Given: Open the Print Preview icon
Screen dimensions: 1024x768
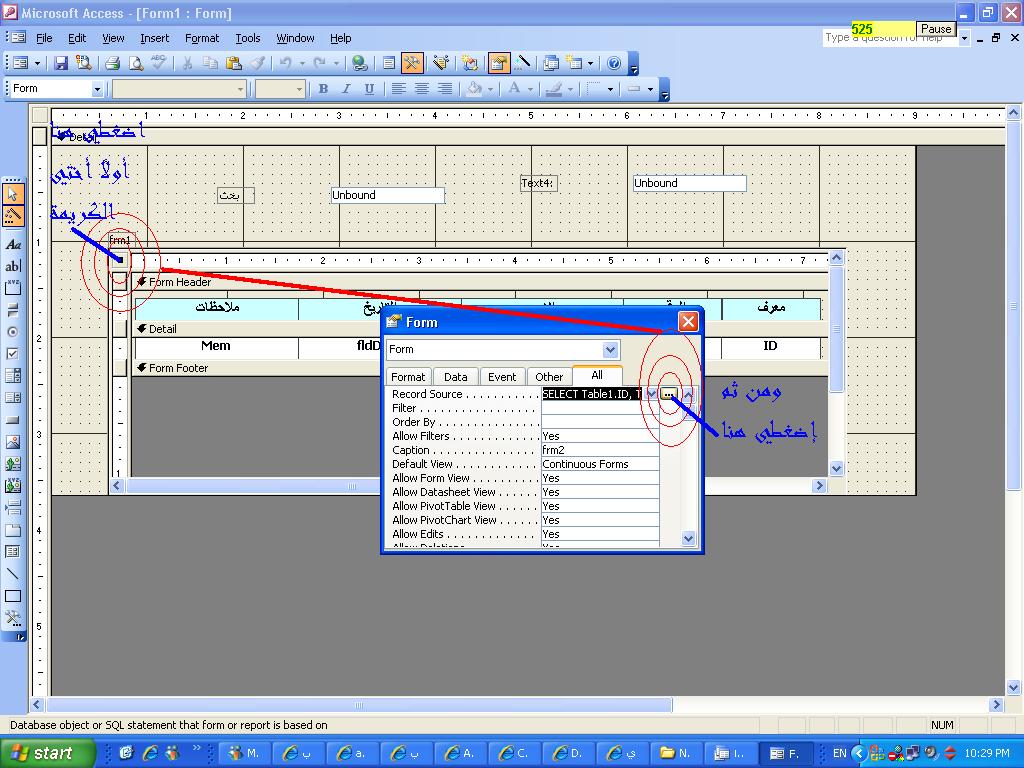Looking at the screenshot, I should click(x=136, y=63).
